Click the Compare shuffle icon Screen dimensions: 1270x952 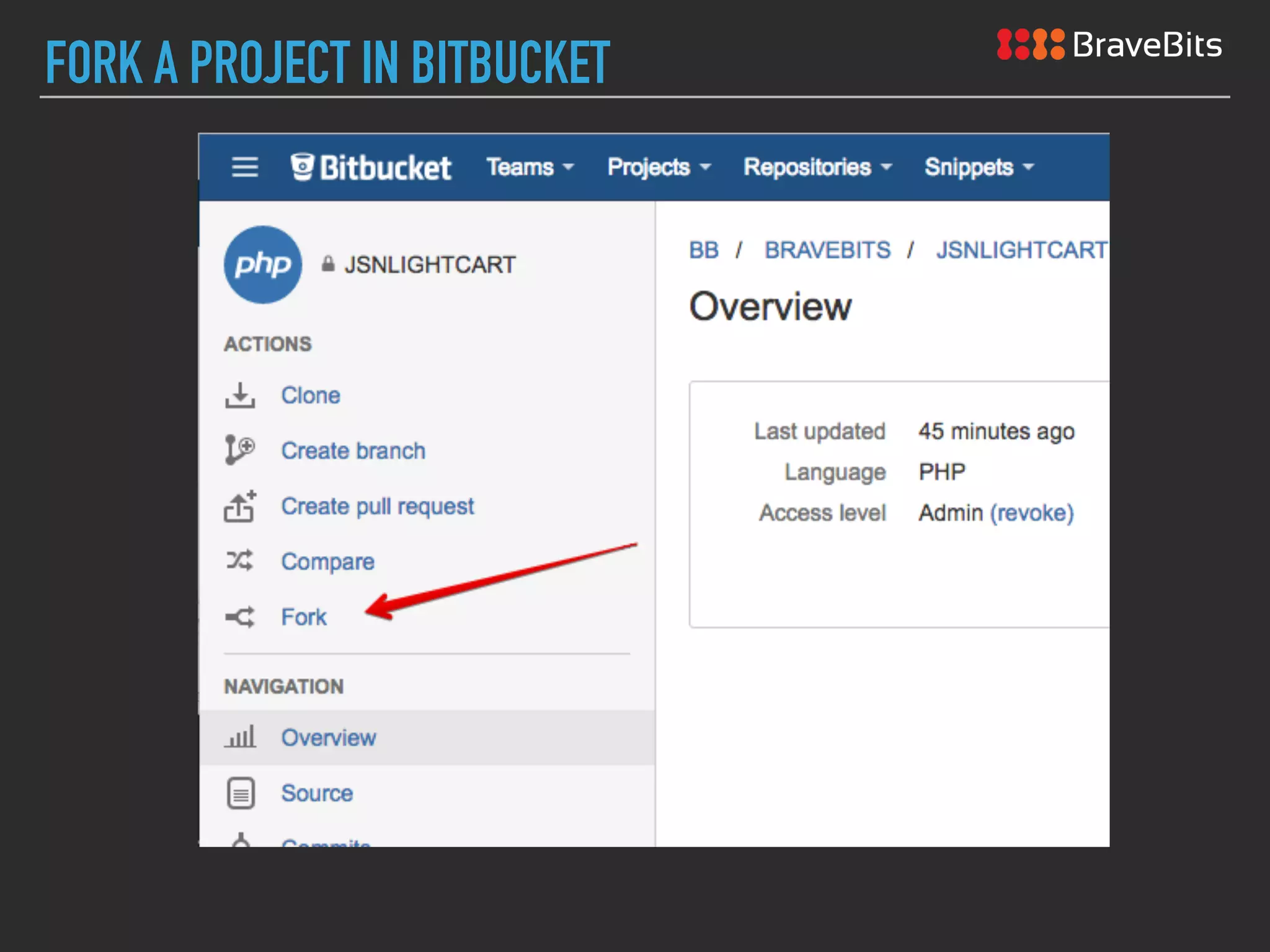click(x=239, y=561)
